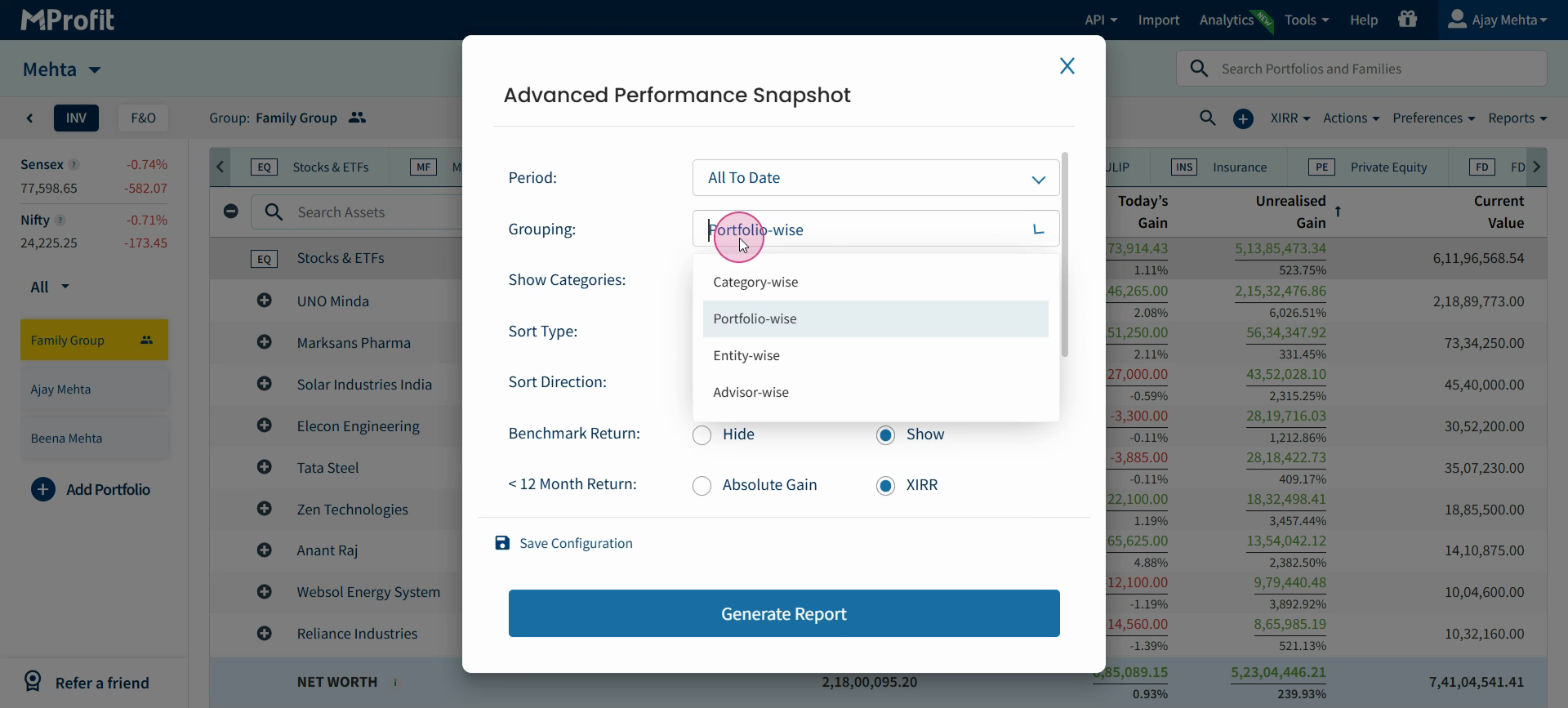This screenshot has height=708, width=1568.
Task: Select XIRR for 12 Month Return
Action: tap(885, 486)
